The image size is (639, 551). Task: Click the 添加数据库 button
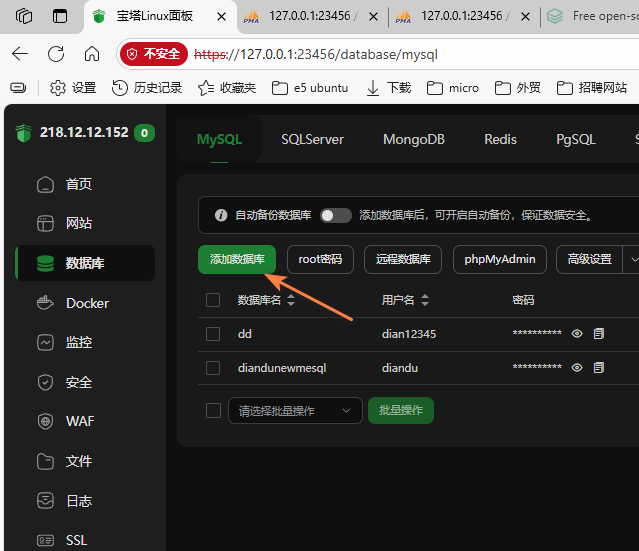point(237,259)
